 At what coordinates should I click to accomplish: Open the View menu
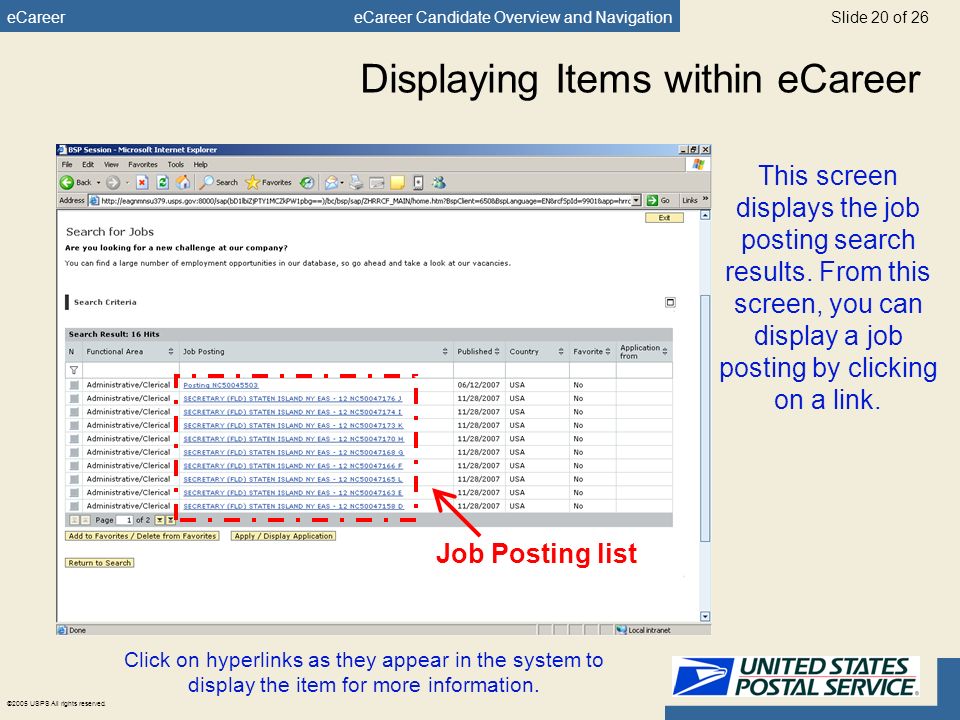click(x=111, y=165)
